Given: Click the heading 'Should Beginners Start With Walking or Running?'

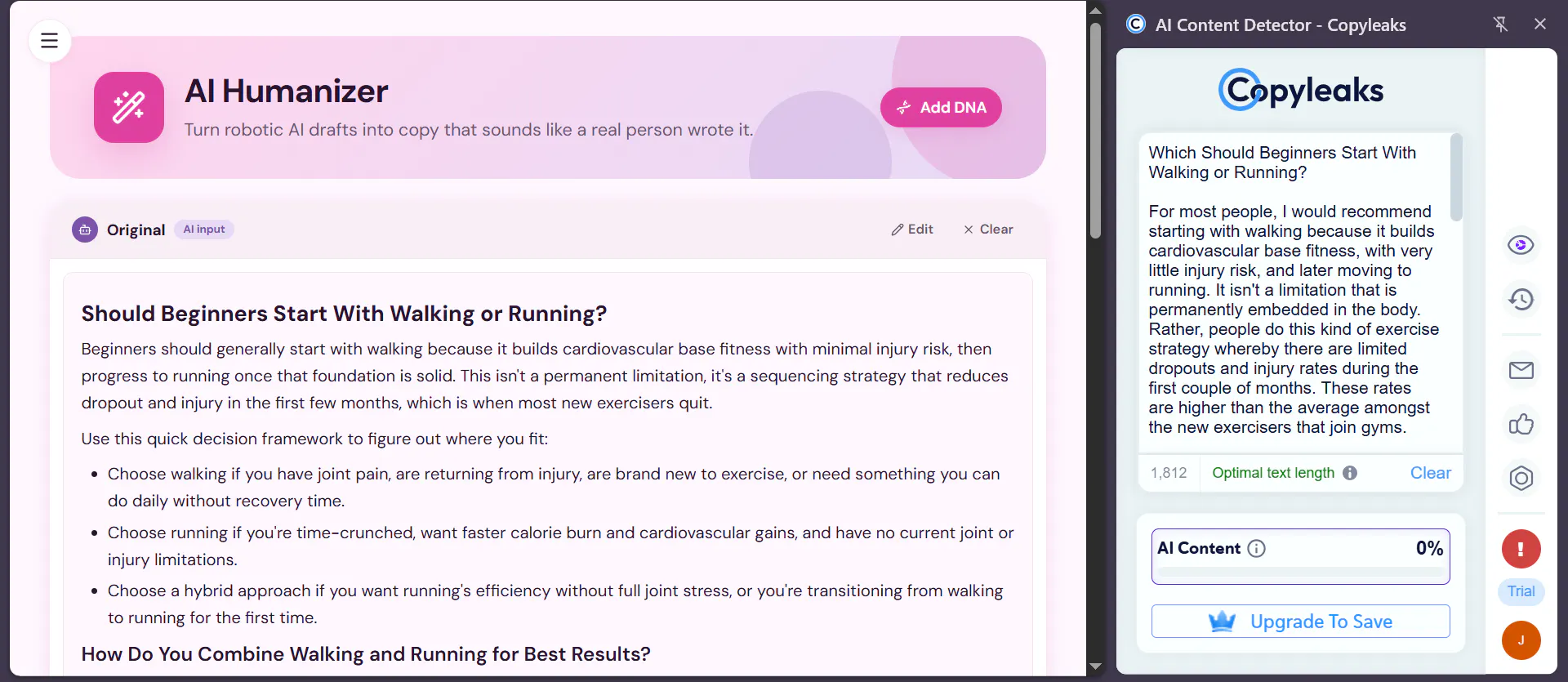Looking at the screenshot, I should click(344, 314).
